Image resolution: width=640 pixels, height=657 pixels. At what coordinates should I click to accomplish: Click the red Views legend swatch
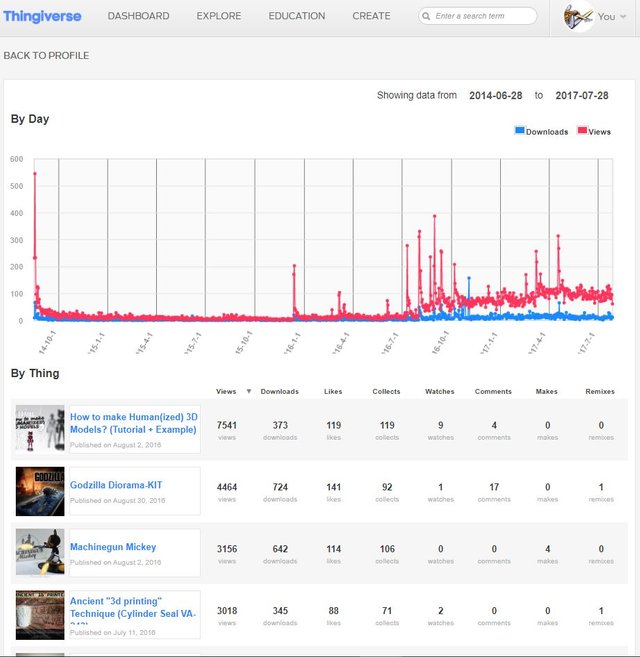(x=582, y=130)
